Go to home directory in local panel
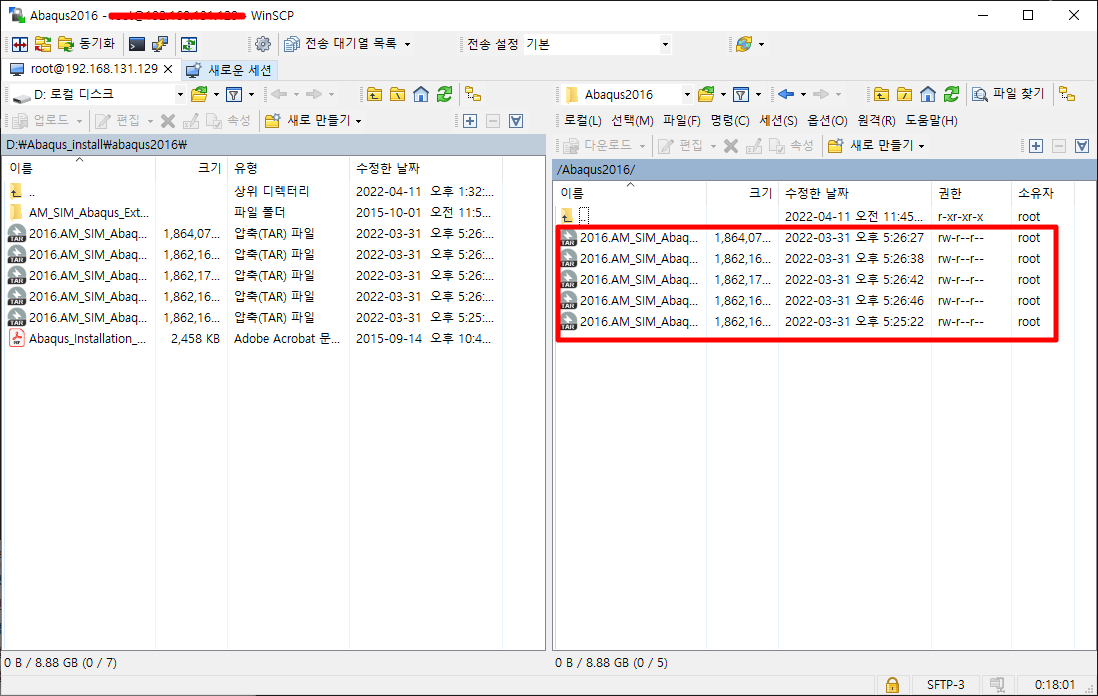The height and width of the screenshot is (696, 1098). point(421,95)
